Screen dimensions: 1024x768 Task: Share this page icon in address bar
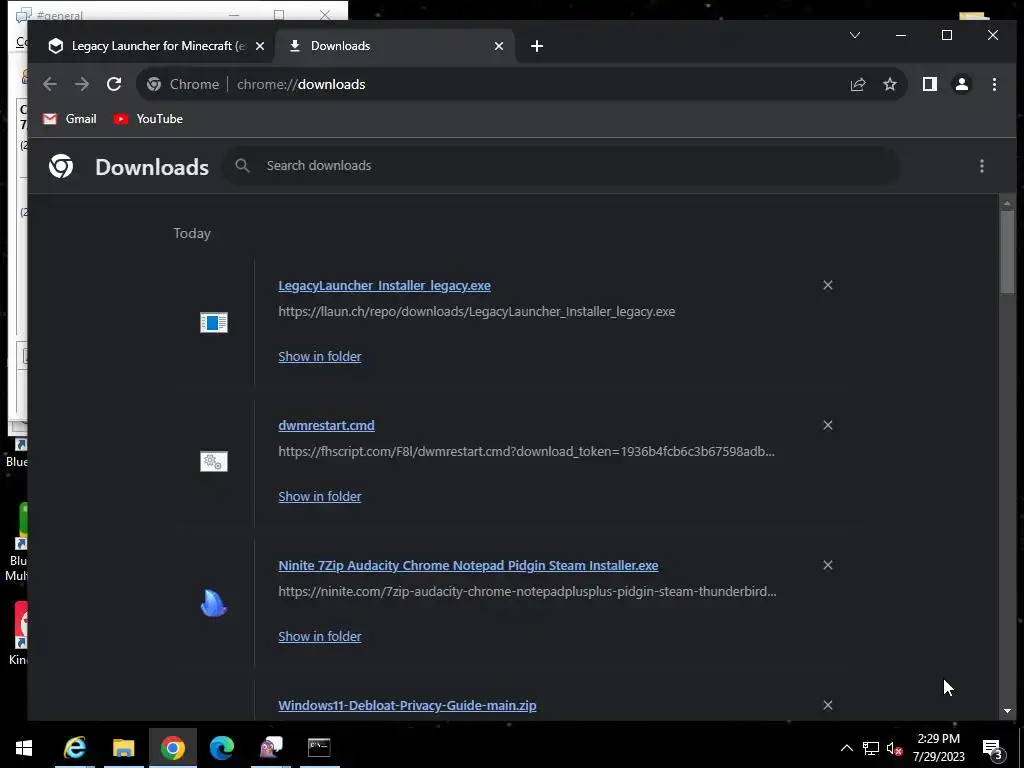coord(857,84)
